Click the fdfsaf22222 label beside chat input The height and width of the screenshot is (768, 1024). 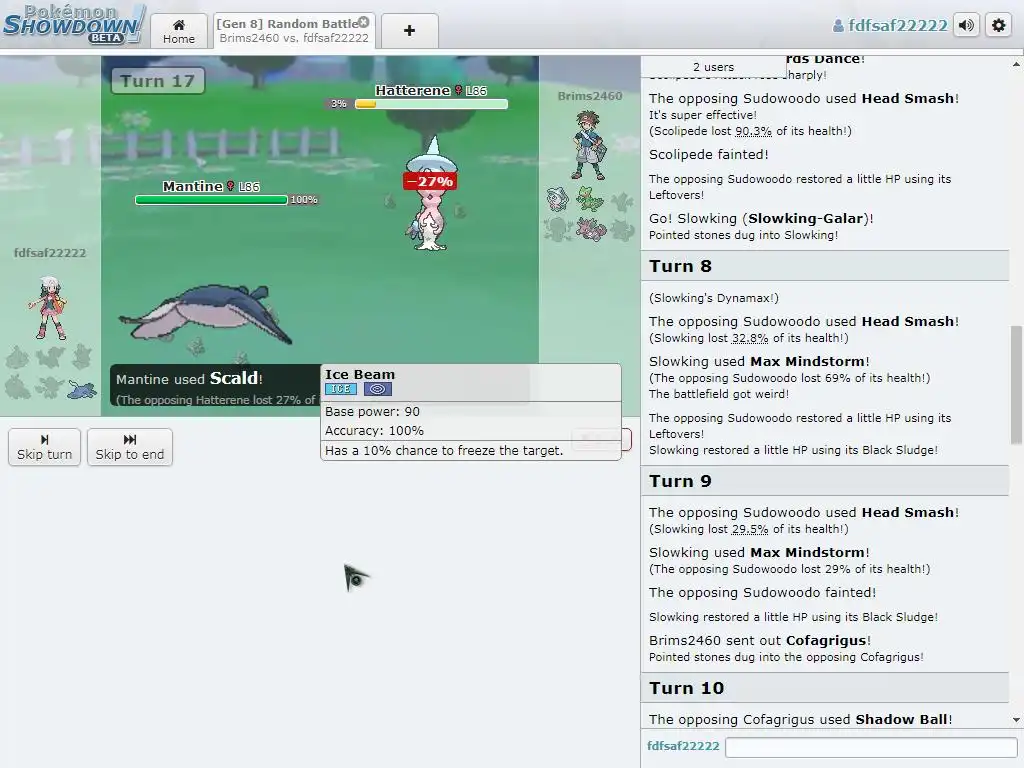(x=683, y=746)
